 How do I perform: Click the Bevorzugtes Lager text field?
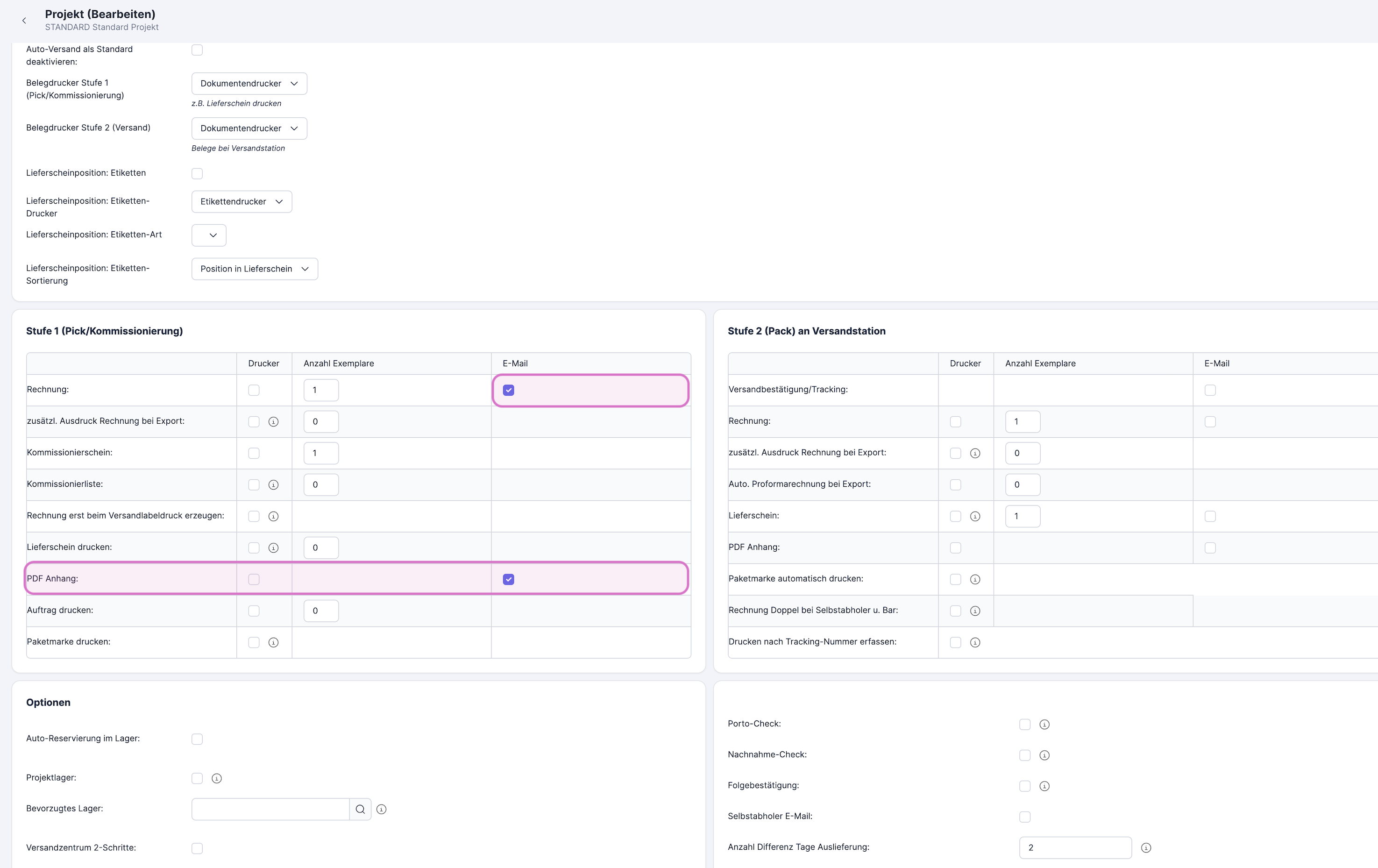[270, 809]
